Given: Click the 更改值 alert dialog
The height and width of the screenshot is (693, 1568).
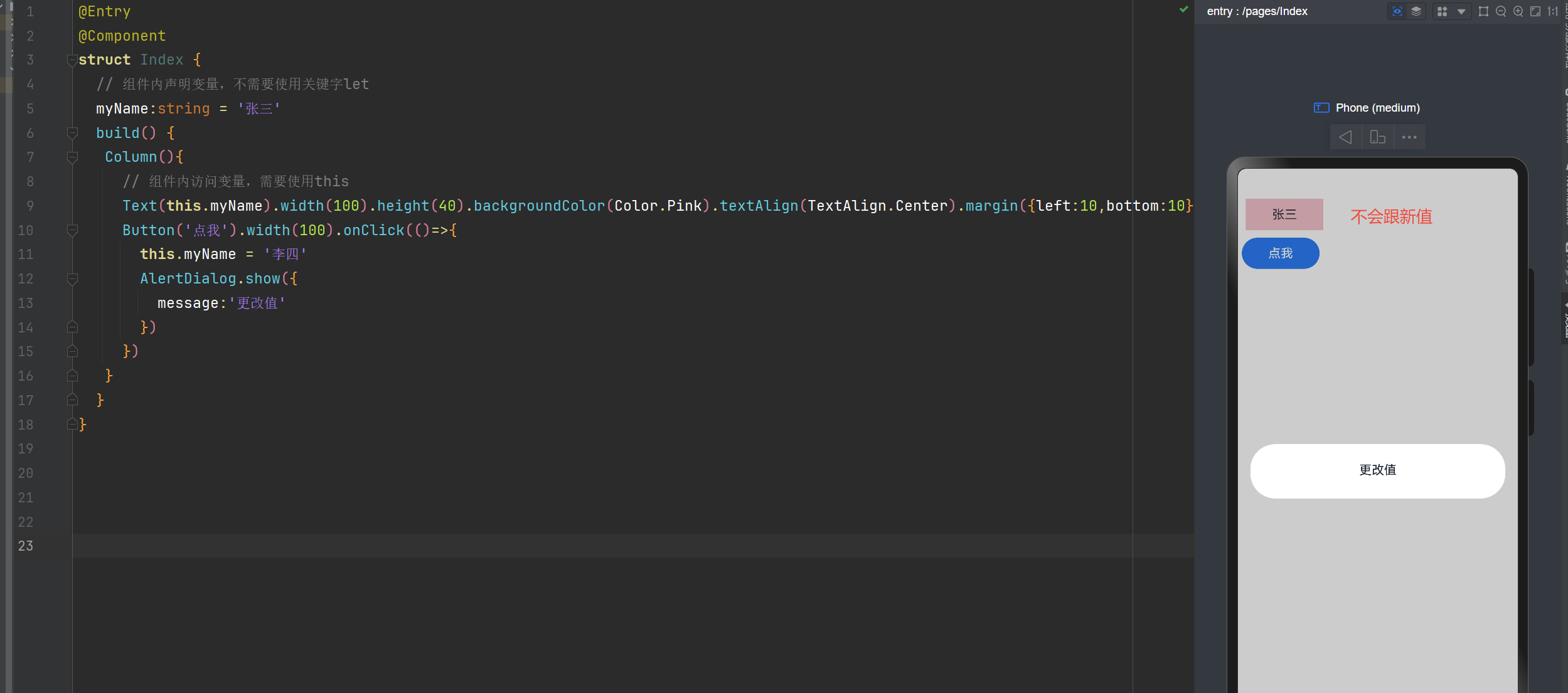Looking at the screenshot, I should [1378, 471].
